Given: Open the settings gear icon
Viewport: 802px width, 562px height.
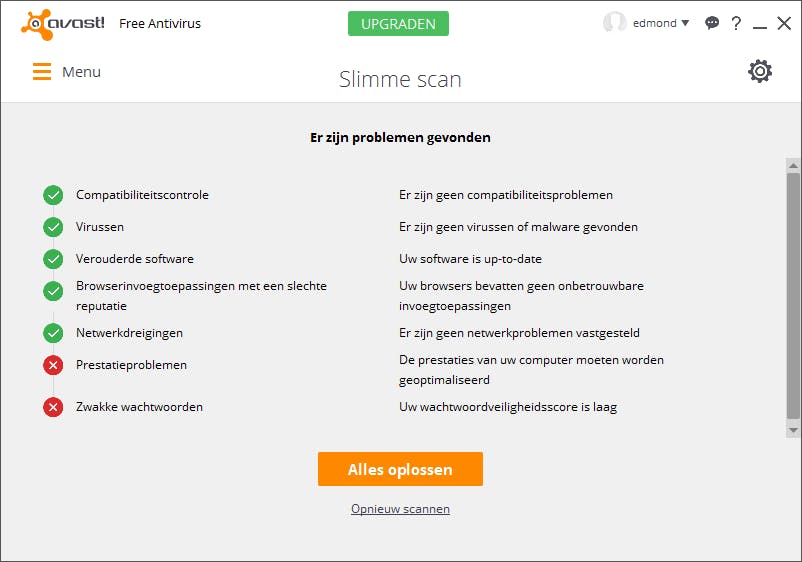Looking at the screenshot, I should [760, 71].
